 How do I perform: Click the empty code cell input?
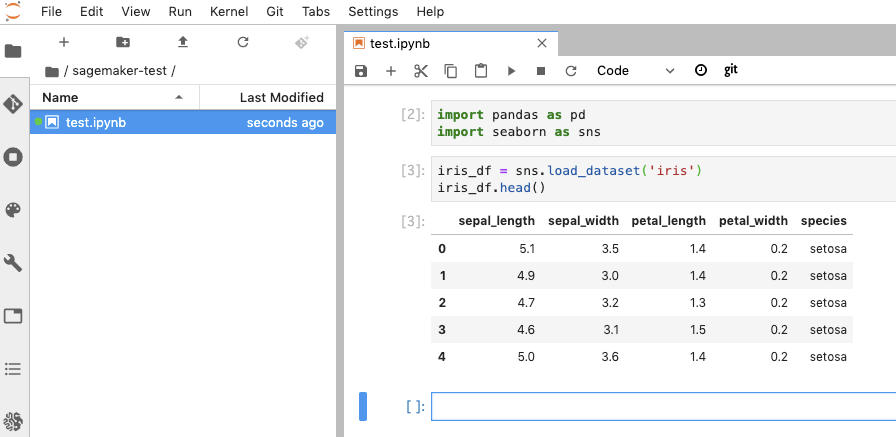click(x=660, y=407)
